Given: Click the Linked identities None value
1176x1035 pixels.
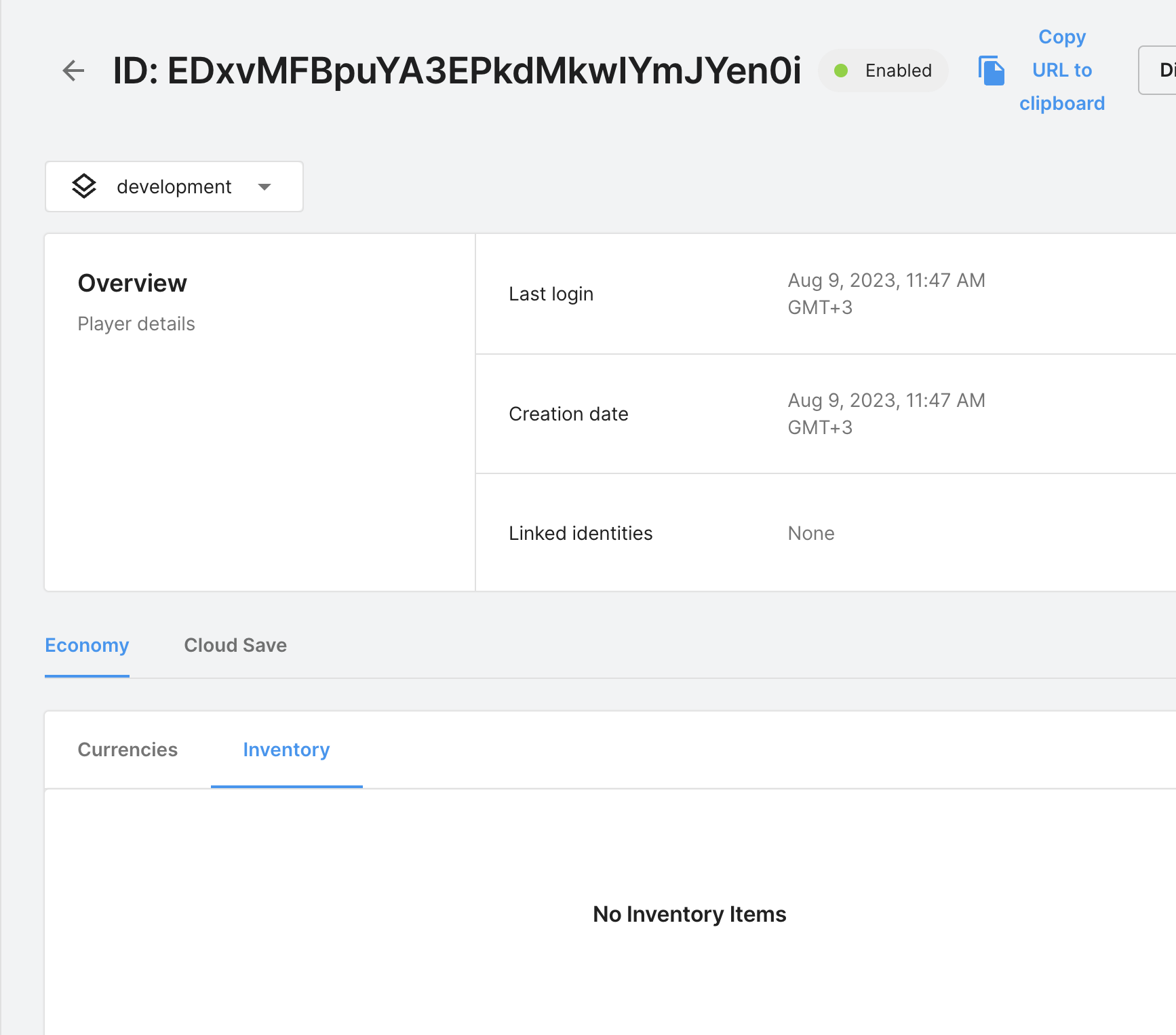Looking at the screenshot, I should pos(811,533).
